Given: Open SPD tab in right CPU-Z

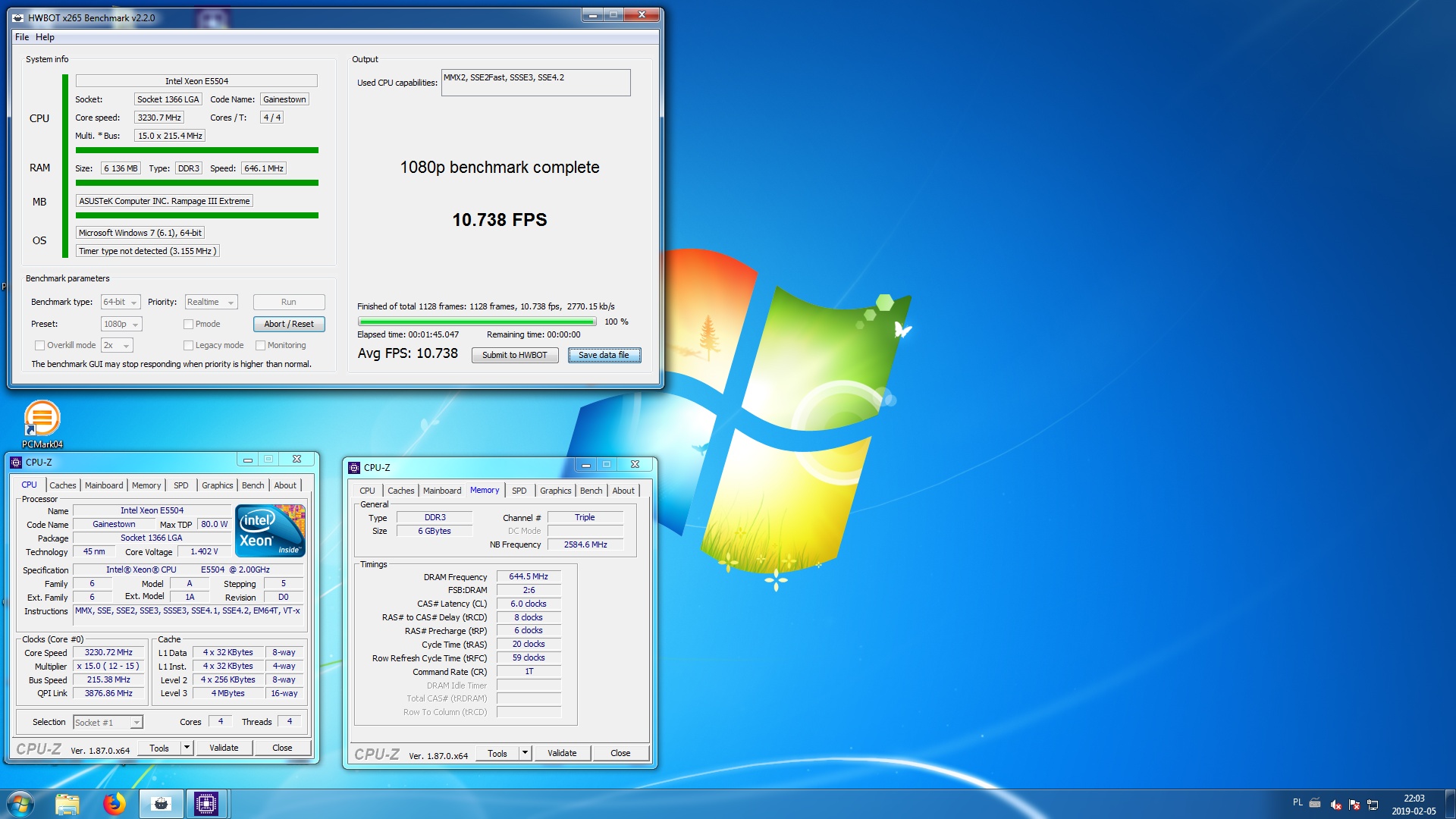Looking at the screenshot, I should [519, 491].
